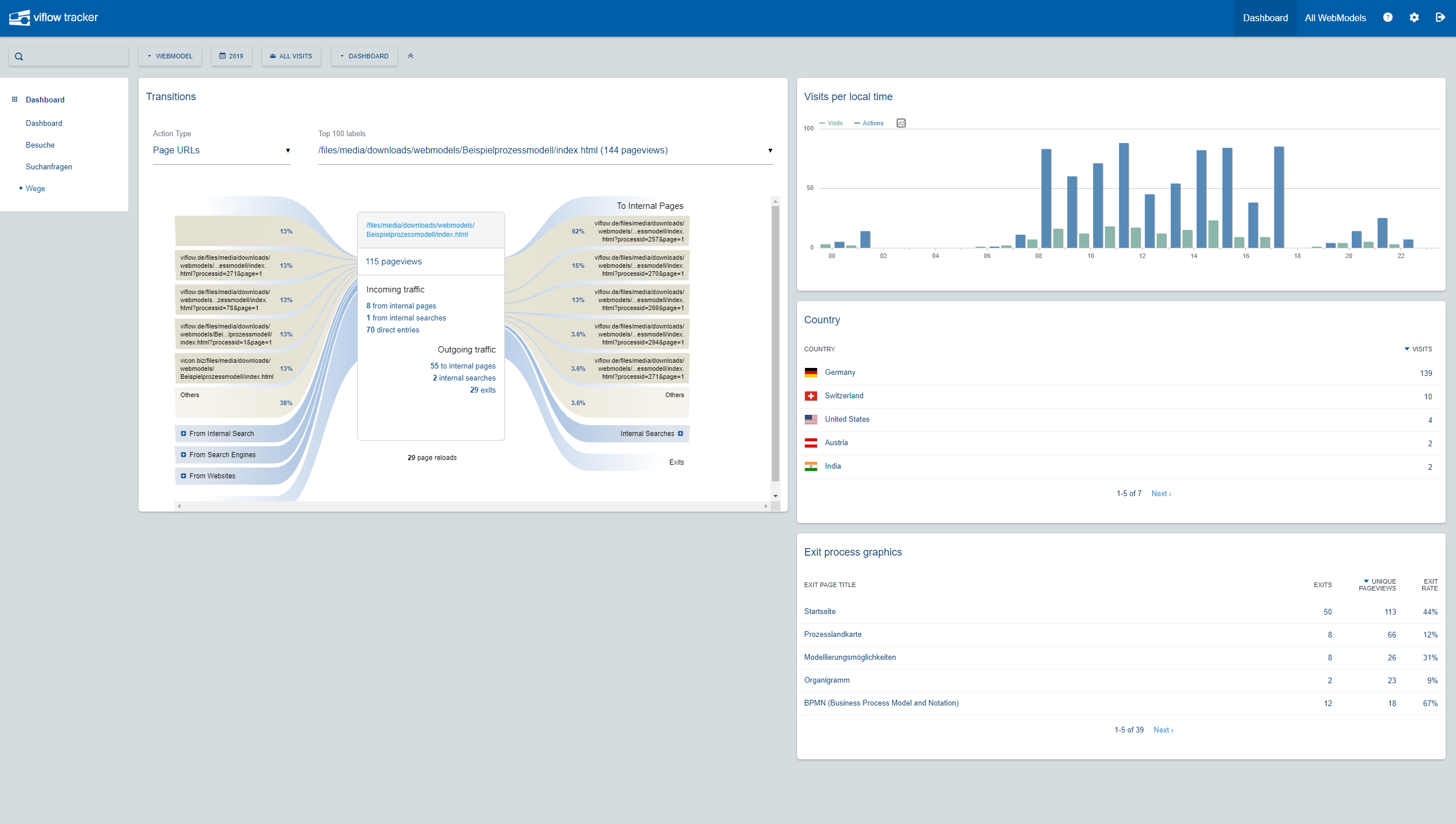Open the ALL VISITS segment selector
The width and height of the screenshot is (1456, 824).
(x=291, y=56)
